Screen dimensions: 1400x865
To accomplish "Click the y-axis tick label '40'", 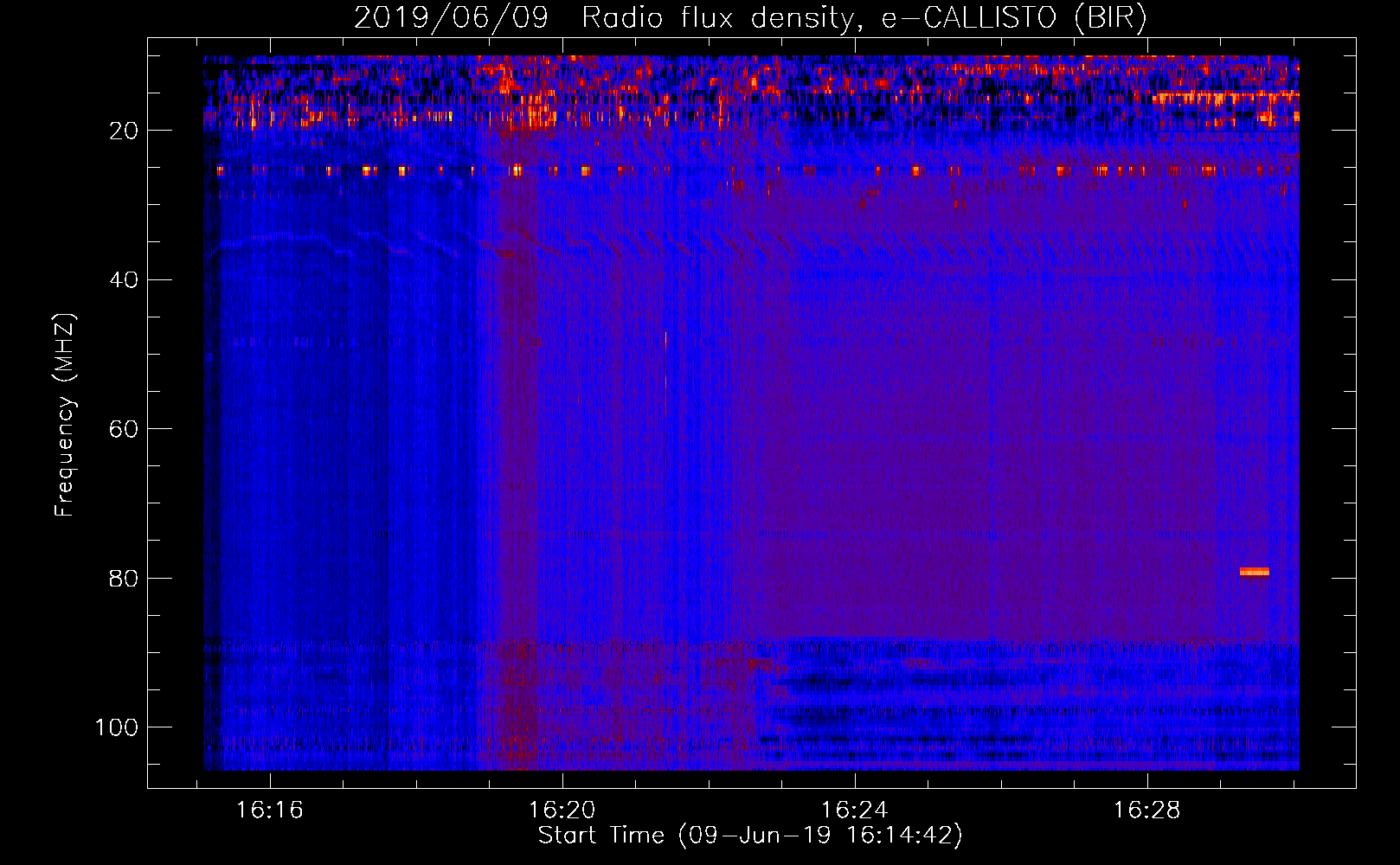I will (x=124, y=280).
